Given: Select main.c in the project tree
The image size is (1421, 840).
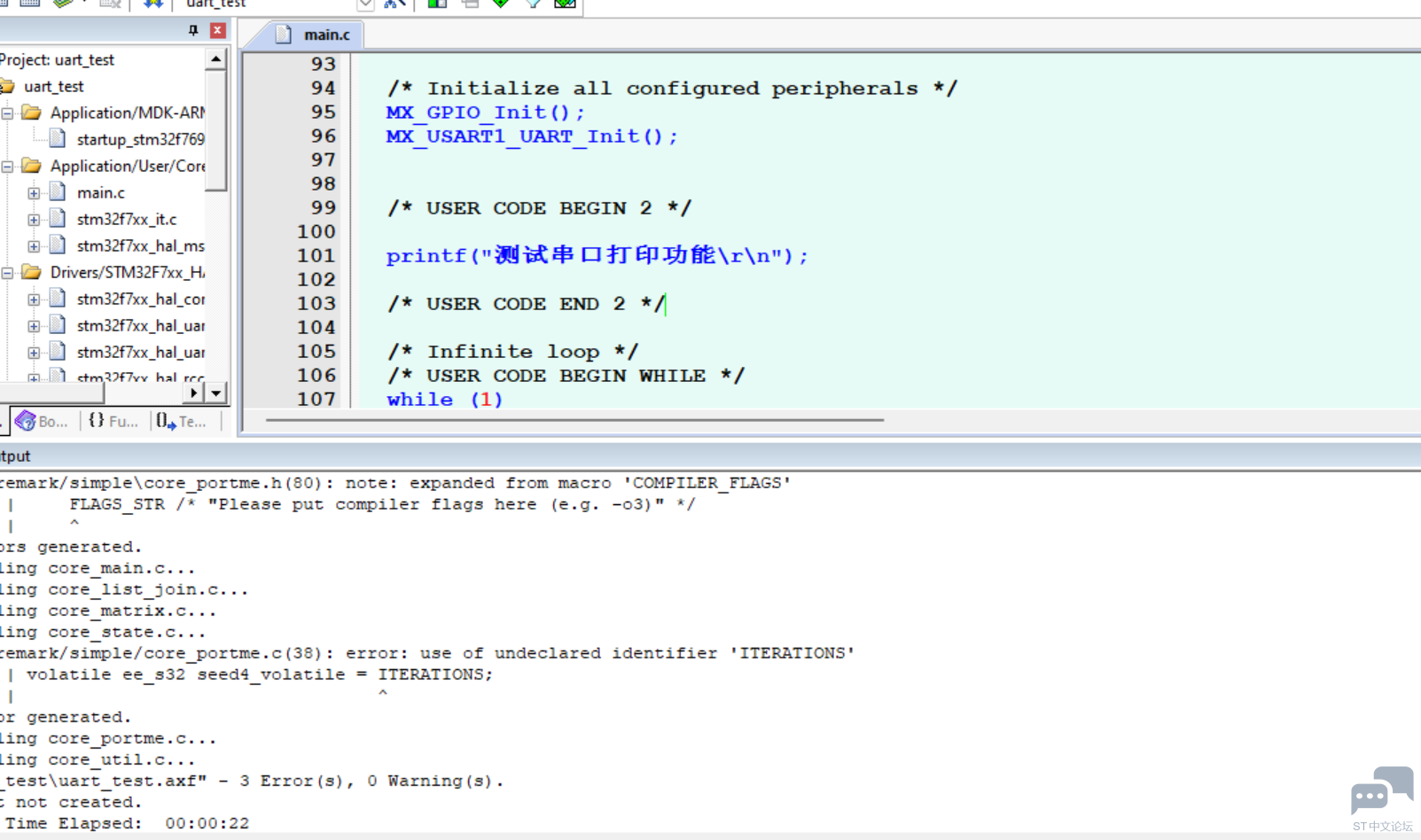Looking at the screenshot, I should (x=100, y=192).
